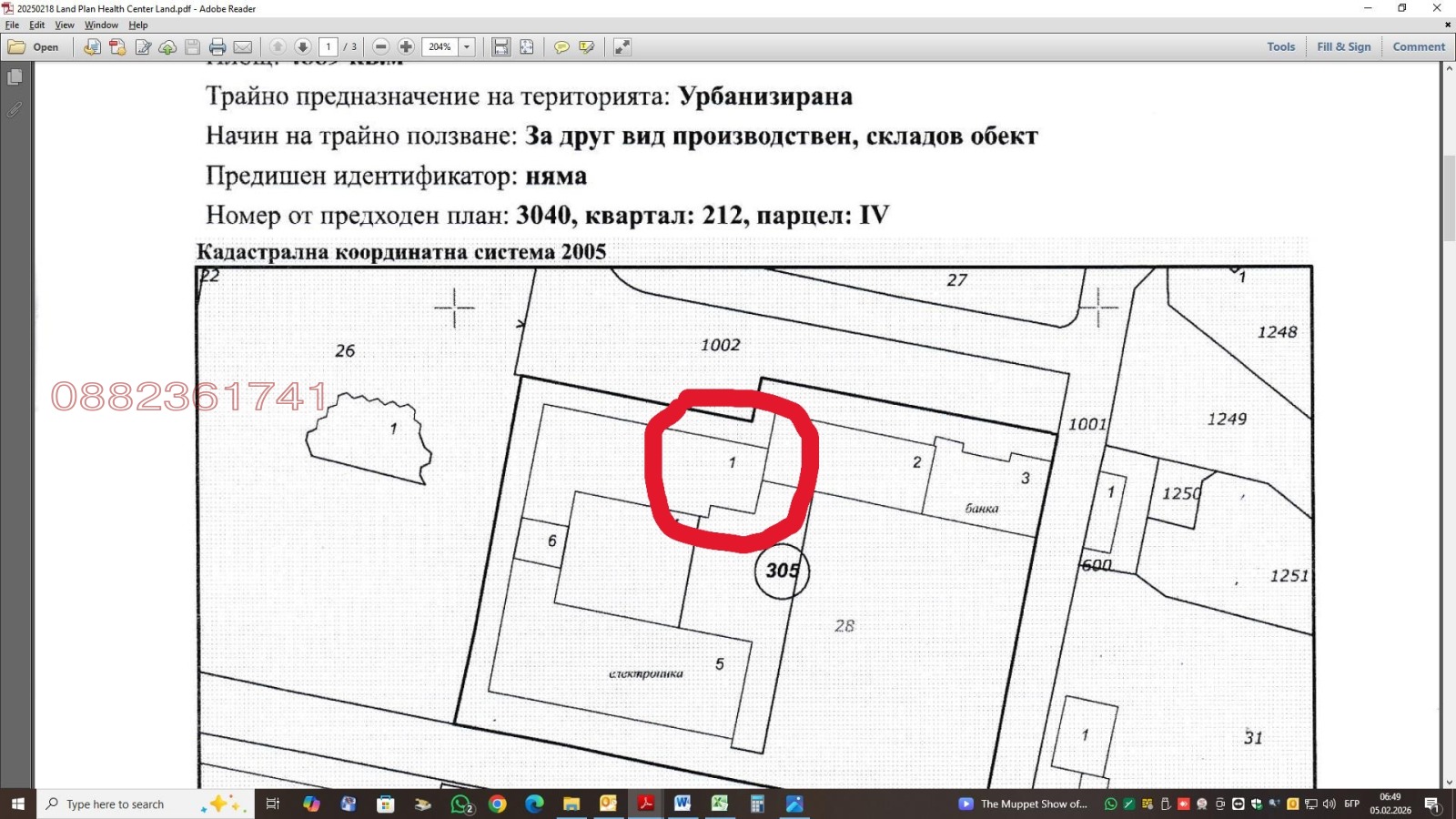This screenshot has height=819, width=1456.
Task: Click the scrollbar up arrow
Action: click(x=1449, y=68)
